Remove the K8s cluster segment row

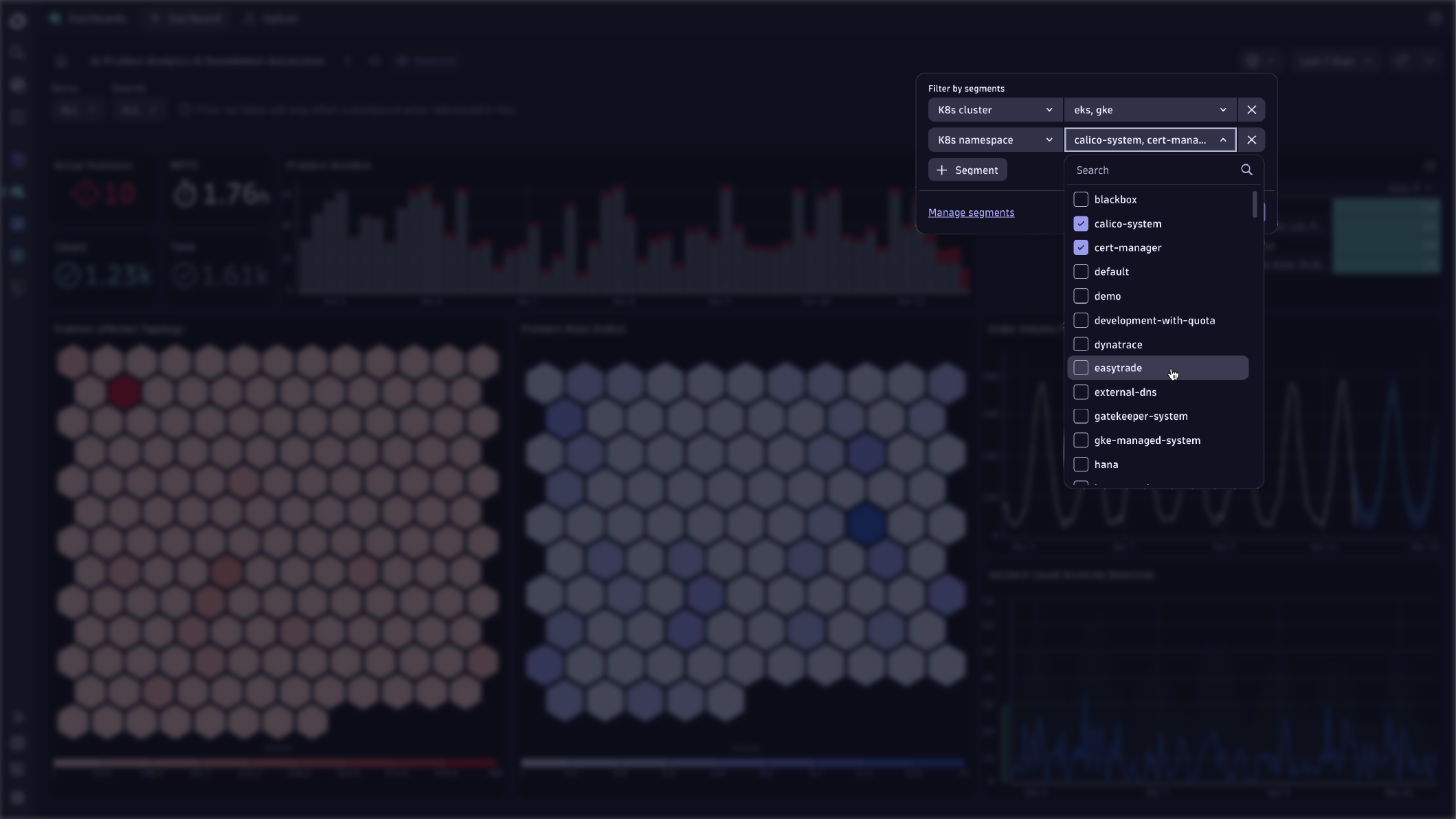(1251, 110)
